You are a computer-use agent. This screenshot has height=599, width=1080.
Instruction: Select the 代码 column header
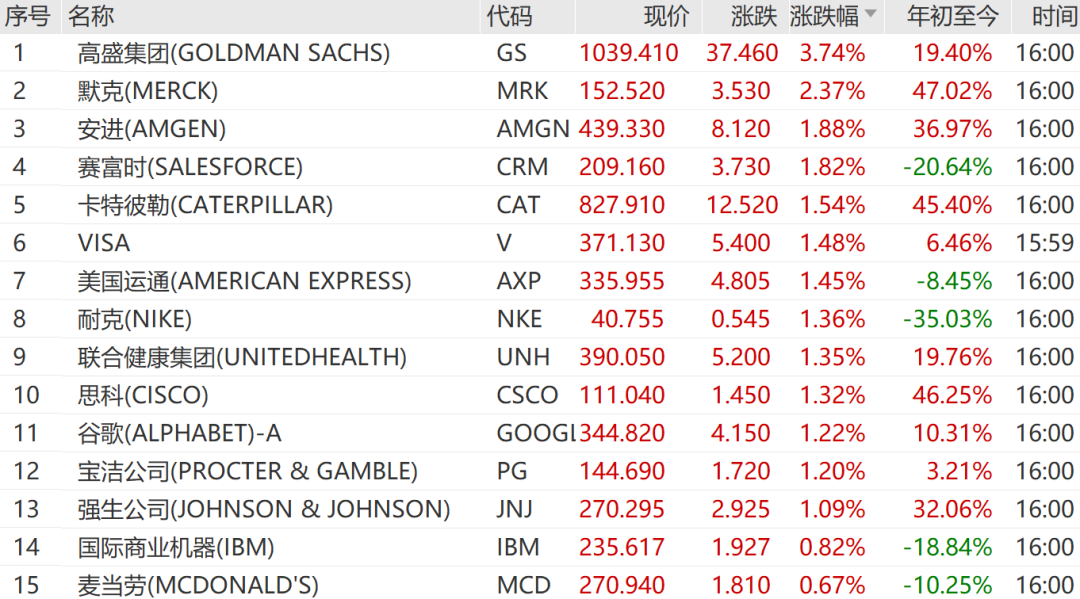(x=510, y=17)
